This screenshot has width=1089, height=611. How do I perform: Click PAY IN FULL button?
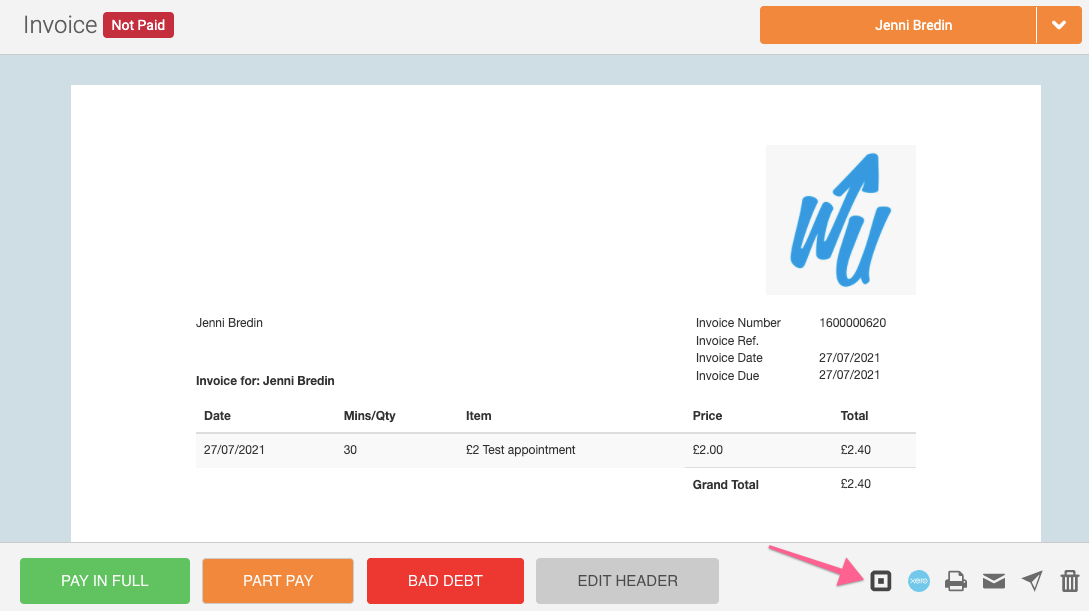pos(105,581)
